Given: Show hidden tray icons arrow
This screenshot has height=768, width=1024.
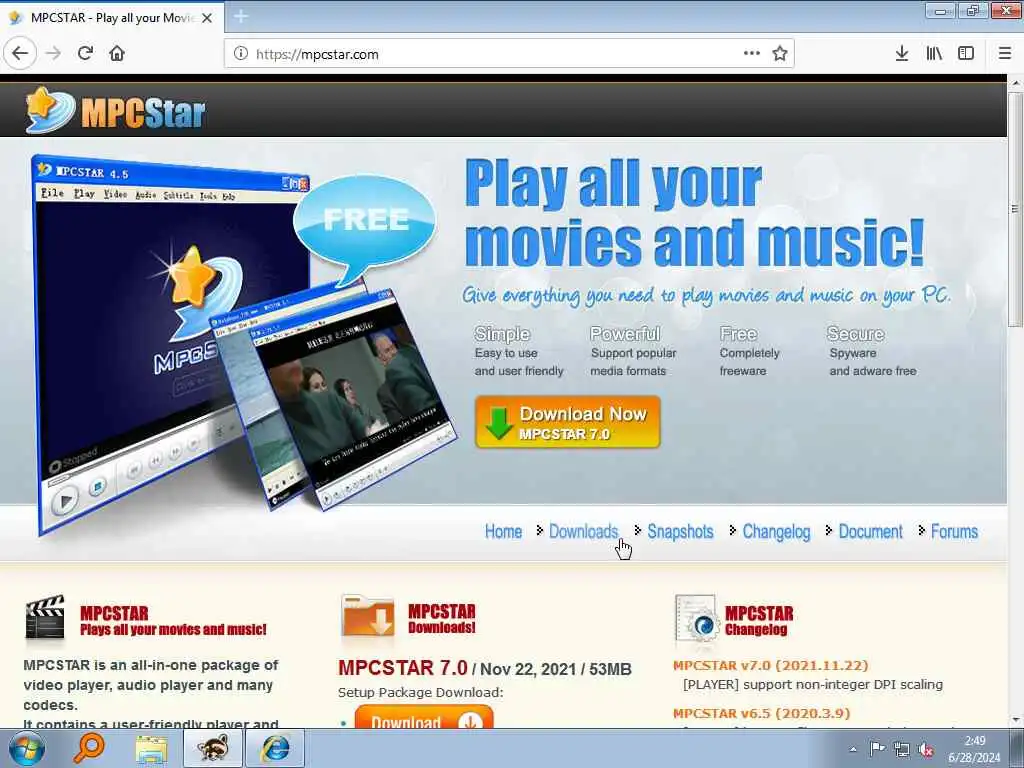Looking at the screenshot, I should [x=853, y=749].
